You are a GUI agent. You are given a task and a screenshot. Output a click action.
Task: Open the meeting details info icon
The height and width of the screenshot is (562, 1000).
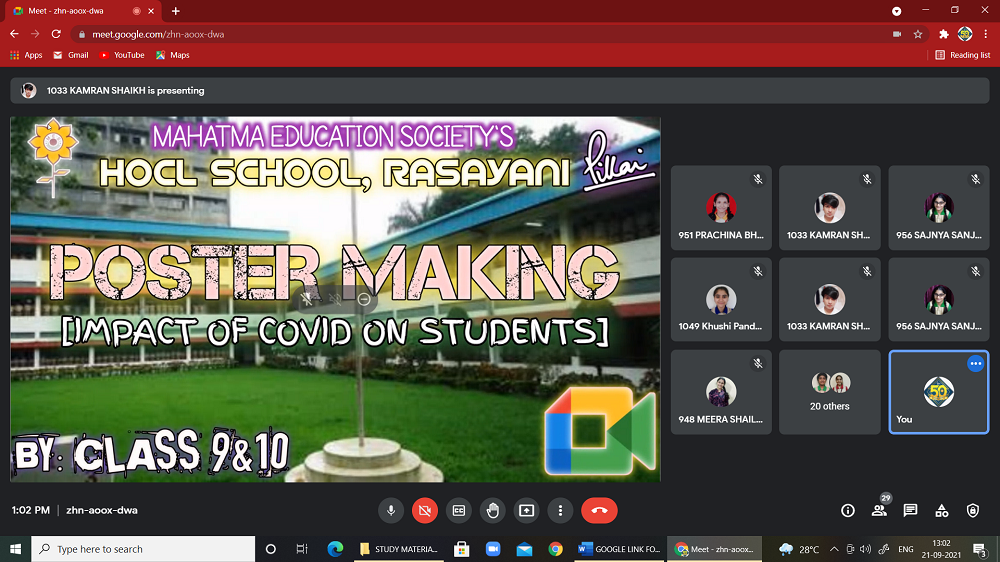point(848,510)
